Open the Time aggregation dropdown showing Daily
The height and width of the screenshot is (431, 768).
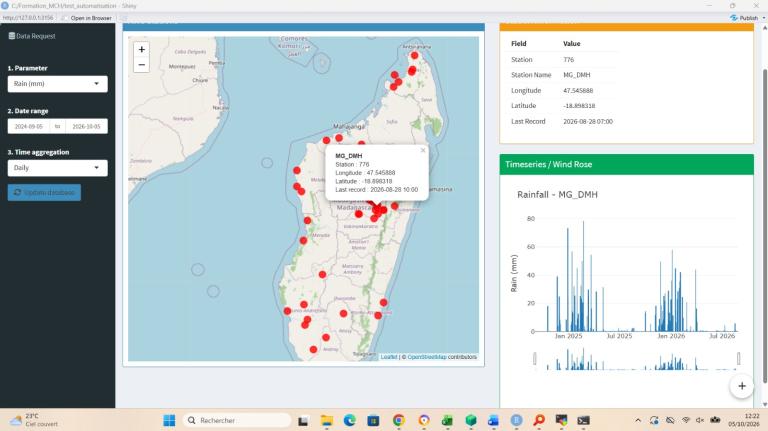pyautogui.click(x=57, y=168)
